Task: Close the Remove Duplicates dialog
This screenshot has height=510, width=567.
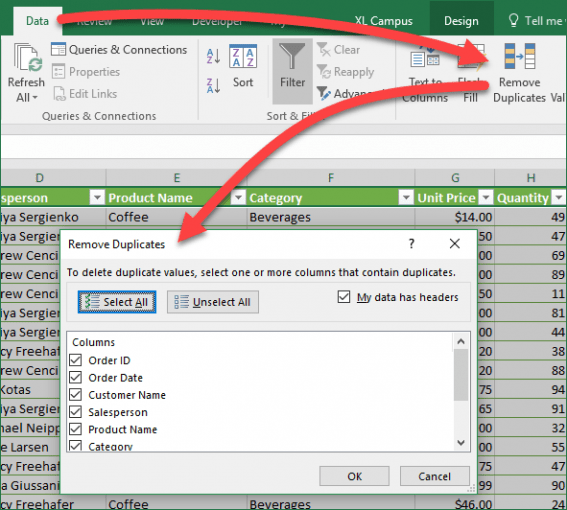Action: pos(455,244)
